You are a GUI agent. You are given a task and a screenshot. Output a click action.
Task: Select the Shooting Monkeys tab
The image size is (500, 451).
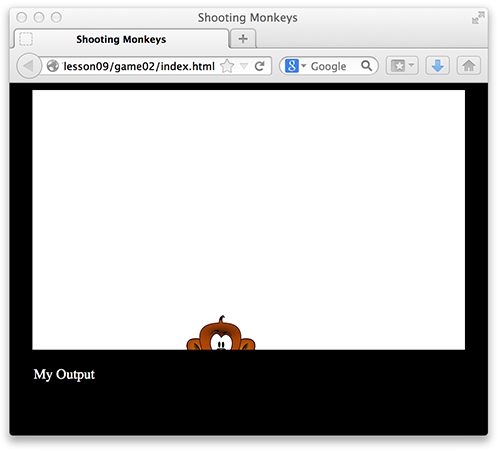click(x=121, y=39)
